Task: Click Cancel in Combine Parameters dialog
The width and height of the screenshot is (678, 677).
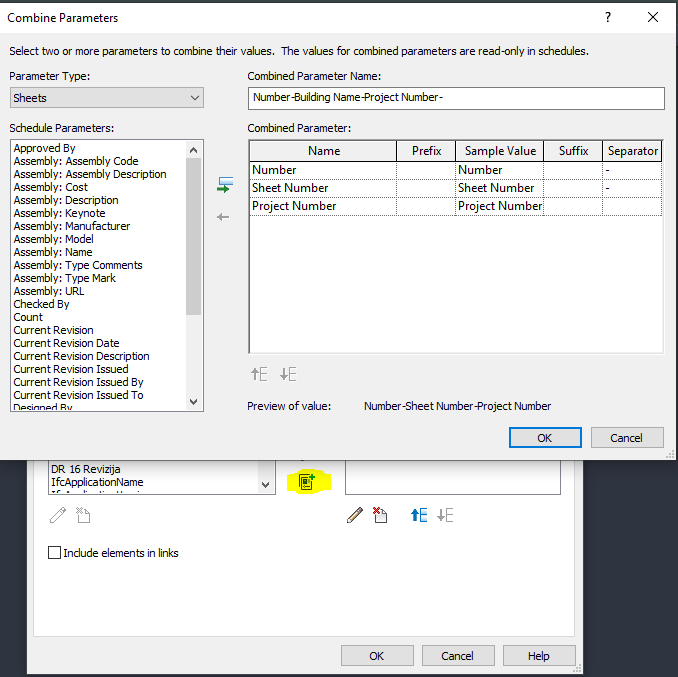Action: [627, 437]
